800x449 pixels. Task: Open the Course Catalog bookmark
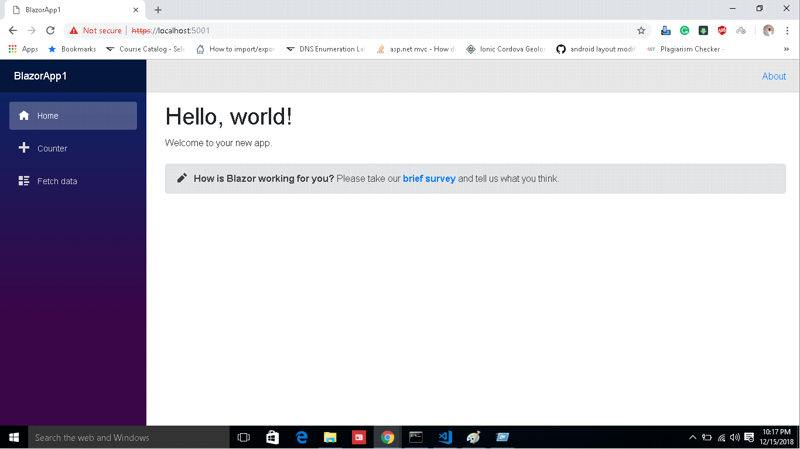(x=145, y=49)
